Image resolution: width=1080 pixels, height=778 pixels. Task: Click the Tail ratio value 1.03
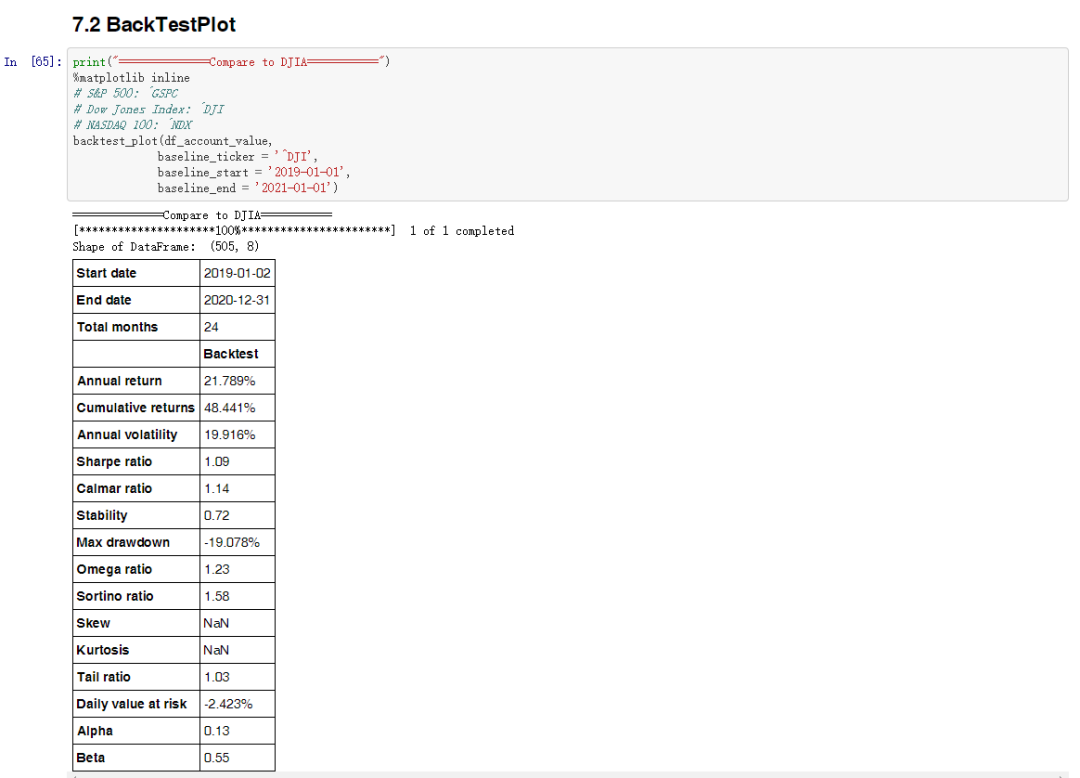click(237, 677)
